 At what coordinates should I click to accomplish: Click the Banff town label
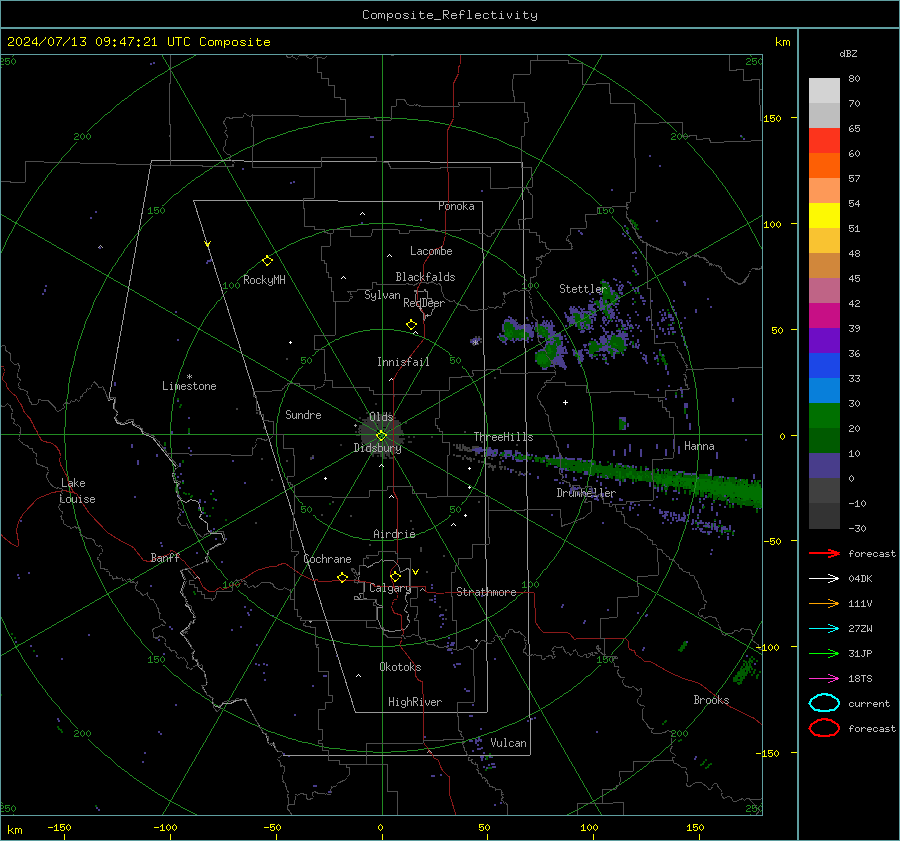coord(165,557)
